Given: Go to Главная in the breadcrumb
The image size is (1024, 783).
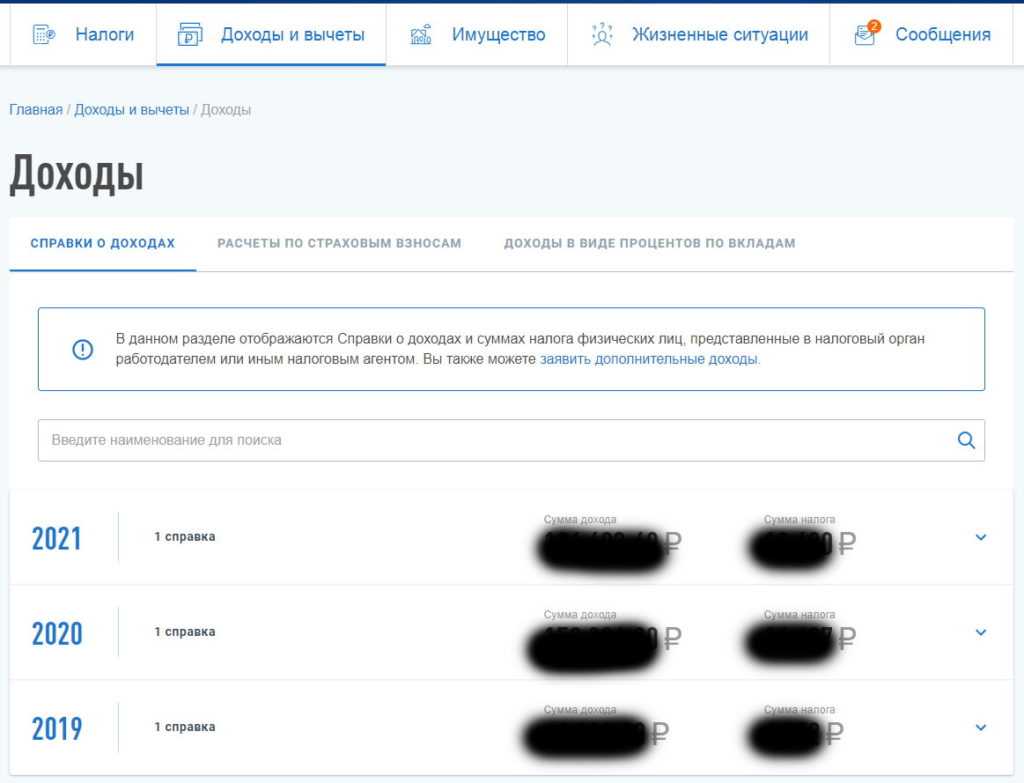Looking at the screenshot, I should click(x=36, y=110).
